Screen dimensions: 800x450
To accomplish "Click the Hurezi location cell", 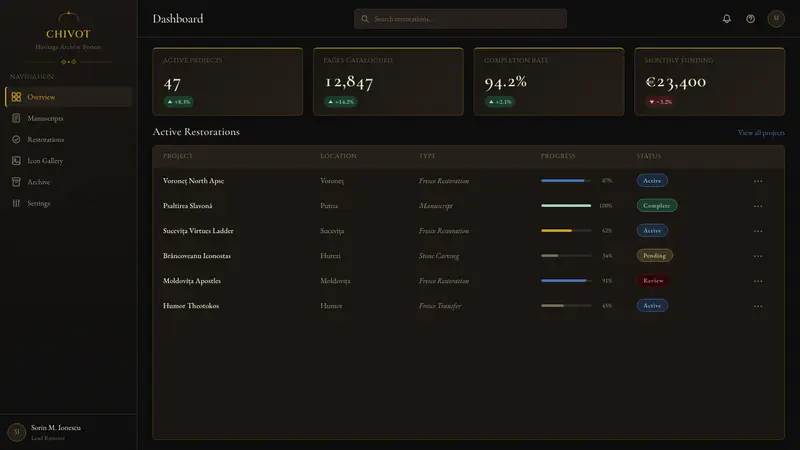I will pyautogui.click(x=330, y=256).
